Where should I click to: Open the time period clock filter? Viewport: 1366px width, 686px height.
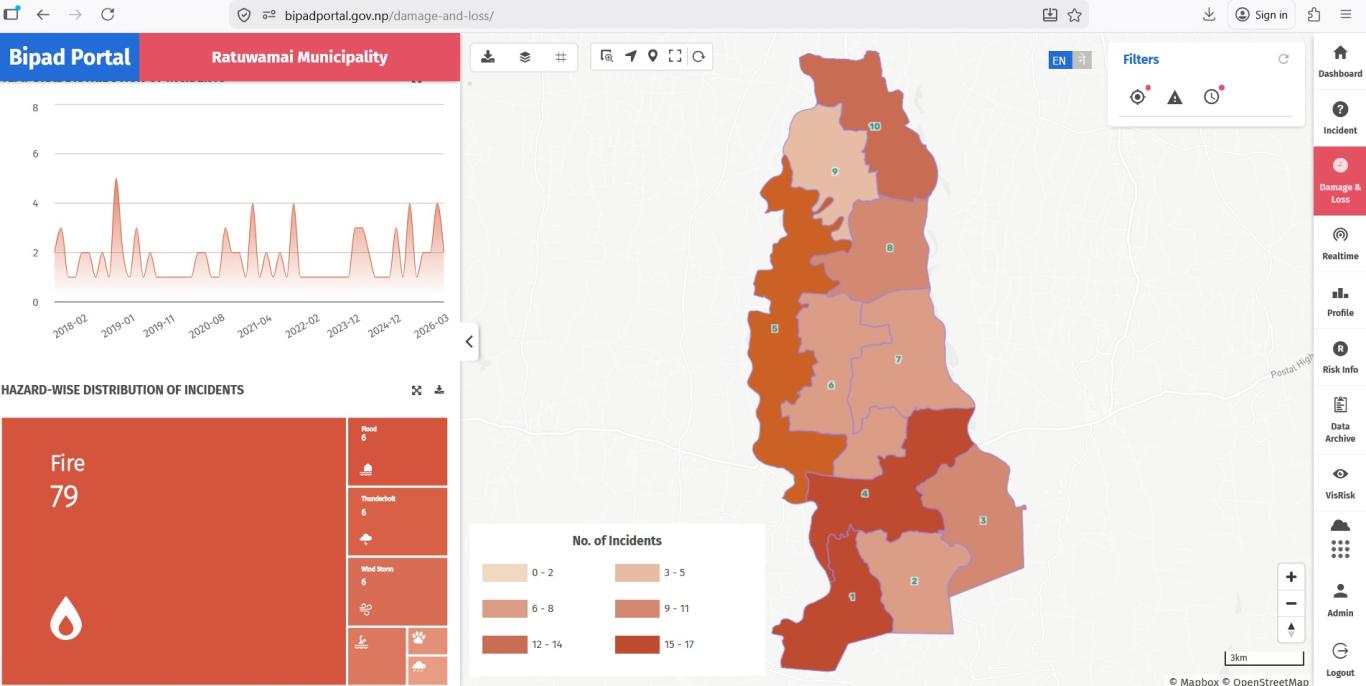[1211, 97]
